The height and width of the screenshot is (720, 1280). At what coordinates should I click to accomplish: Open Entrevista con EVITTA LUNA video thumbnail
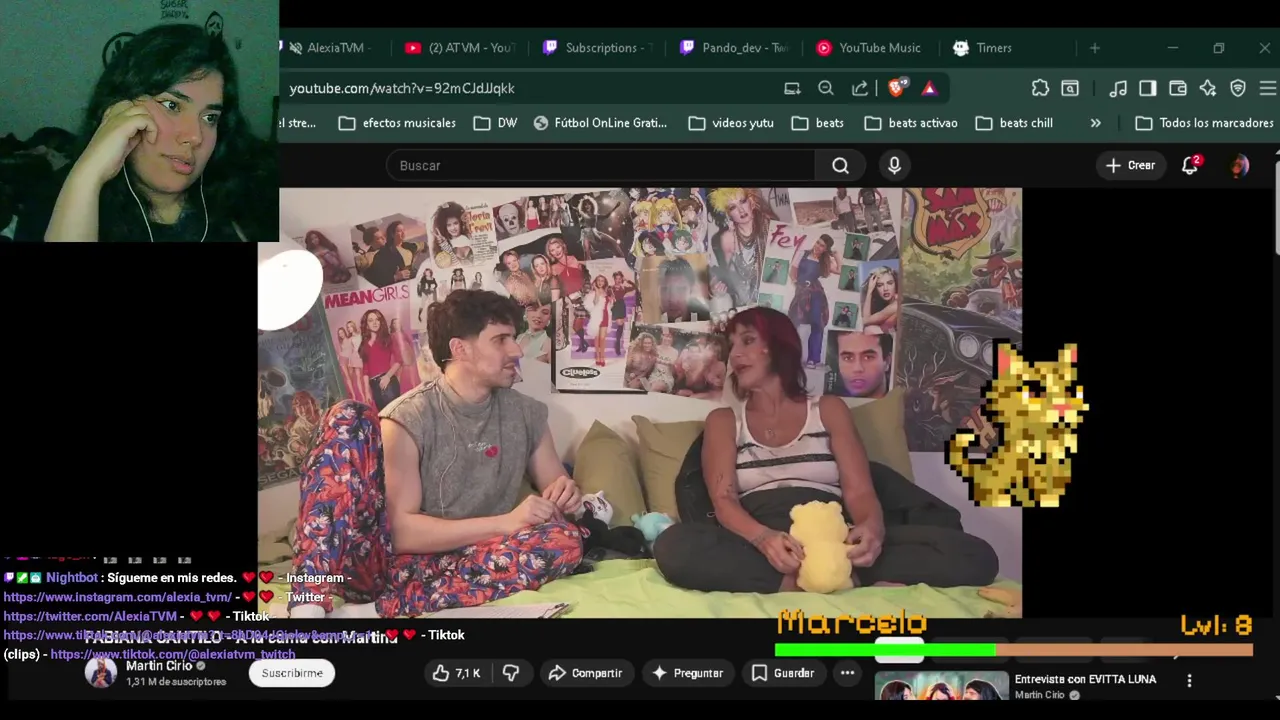pos(942,686)
